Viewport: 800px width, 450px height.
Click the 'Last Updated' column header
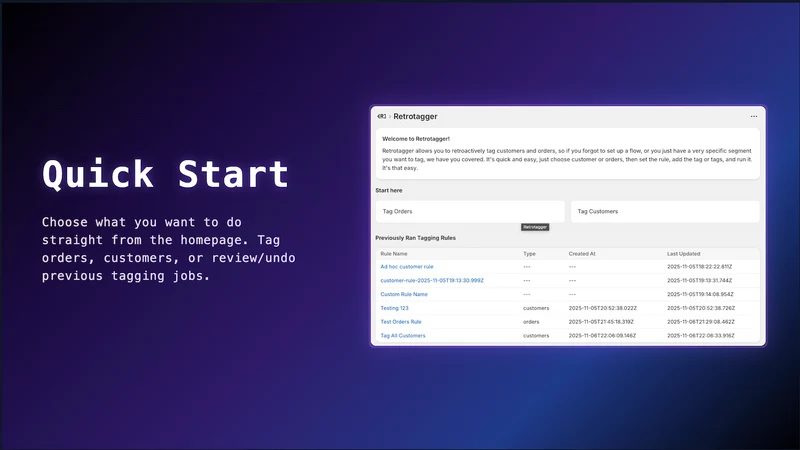(x=683, y=254)
